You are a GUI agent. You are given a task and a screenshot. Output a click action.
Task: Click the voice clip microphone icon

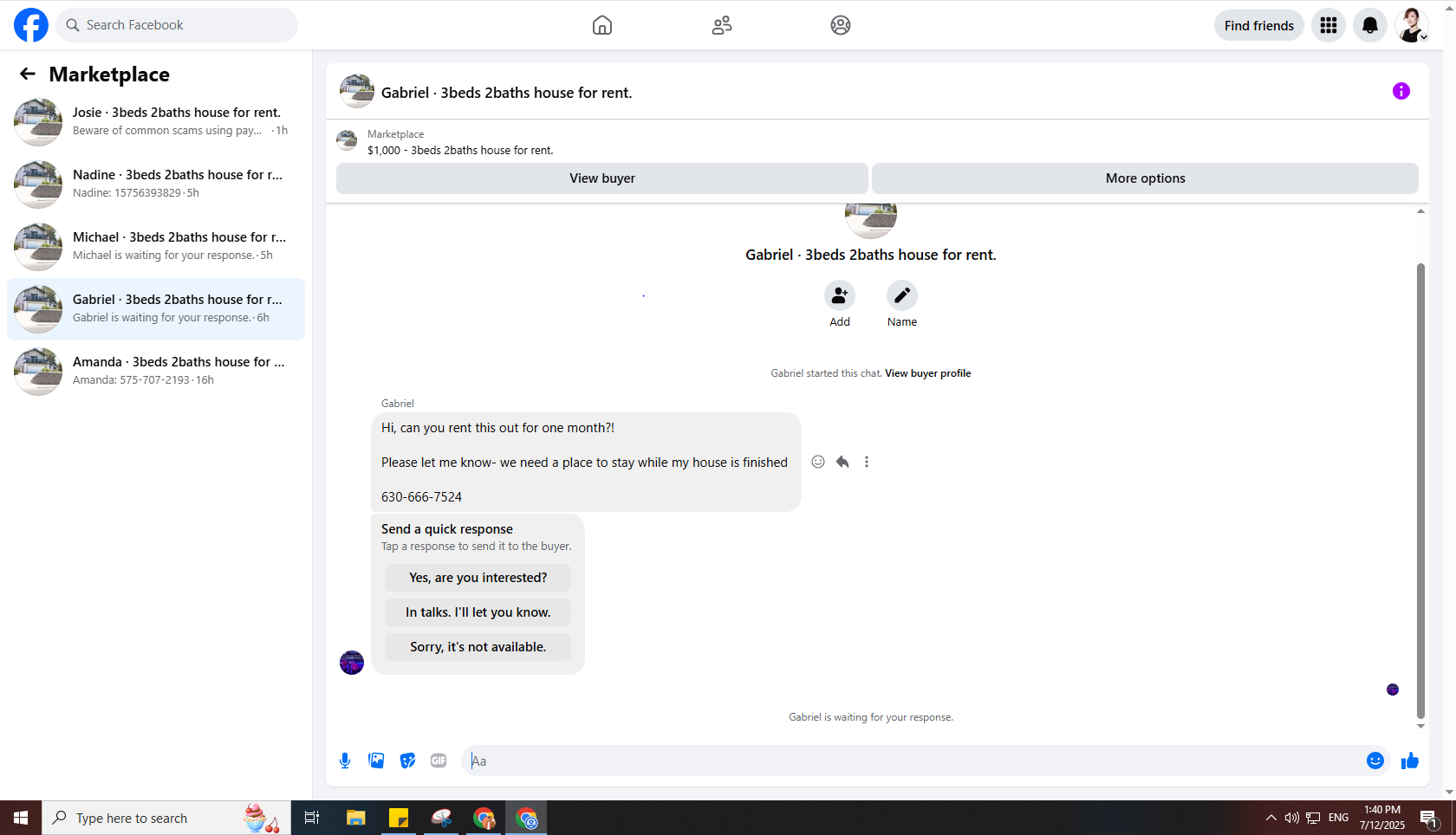pos(345,761)
